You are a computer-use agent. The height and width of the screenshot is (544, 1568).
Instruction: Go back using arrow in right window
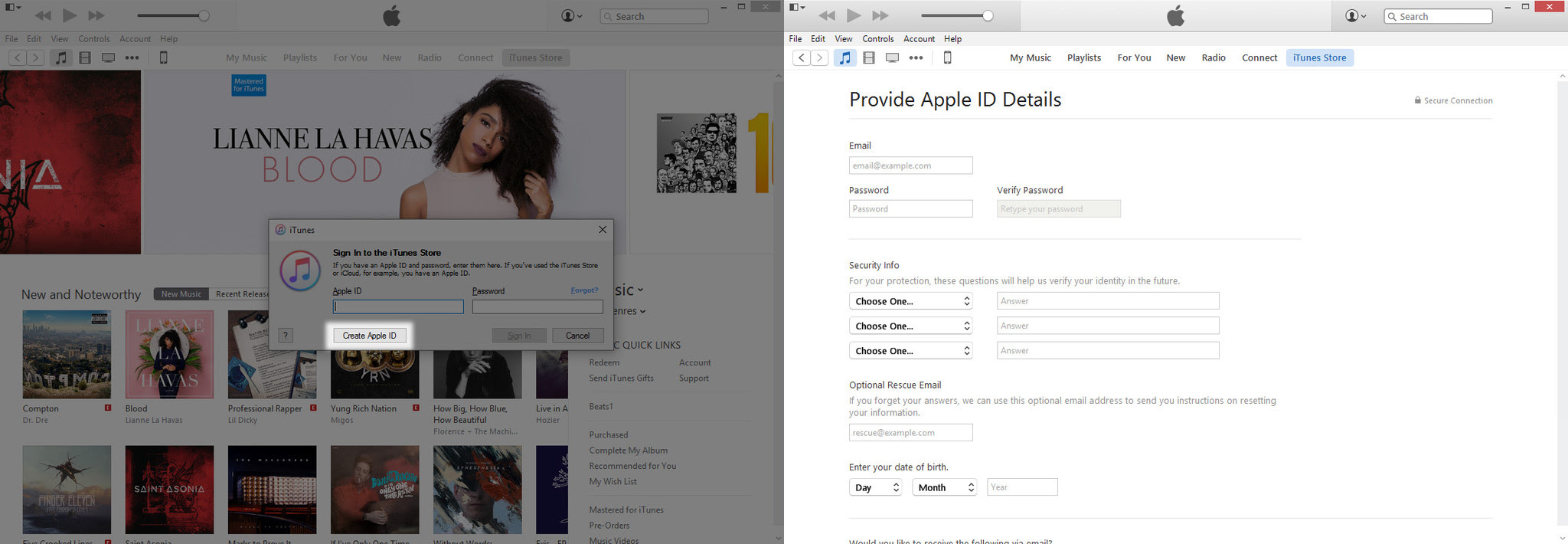click(801, 57)
